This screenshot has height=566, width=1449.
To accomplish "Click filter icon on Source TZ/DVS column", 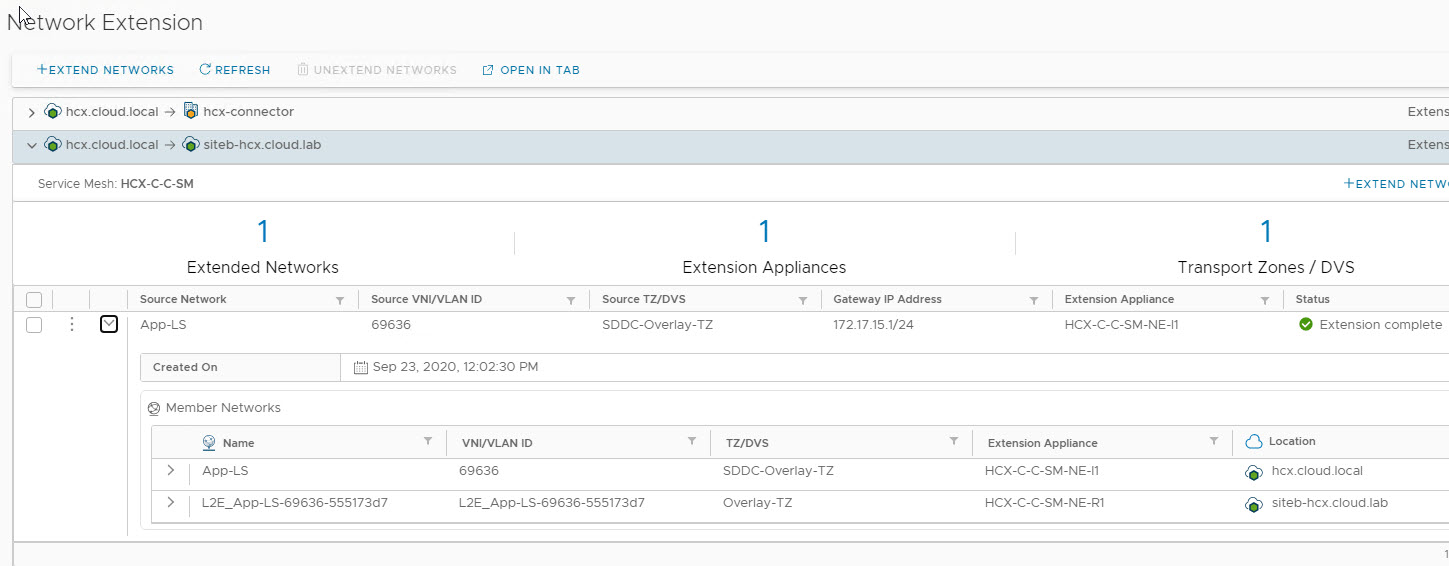I will pos(802,300).
